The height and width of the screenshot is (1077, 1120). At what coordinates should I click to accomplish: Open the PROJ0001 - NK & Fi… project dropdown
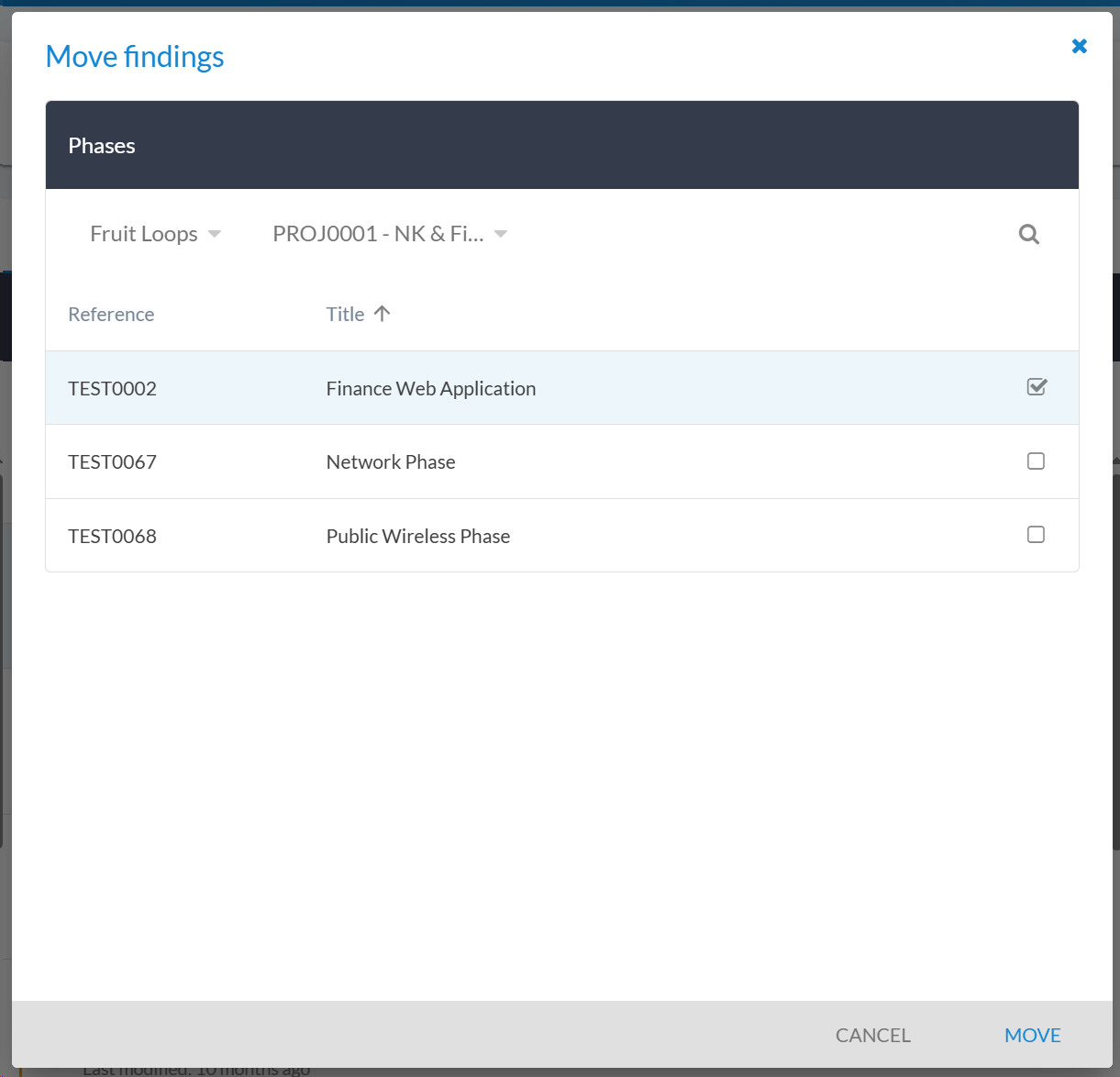378,234
